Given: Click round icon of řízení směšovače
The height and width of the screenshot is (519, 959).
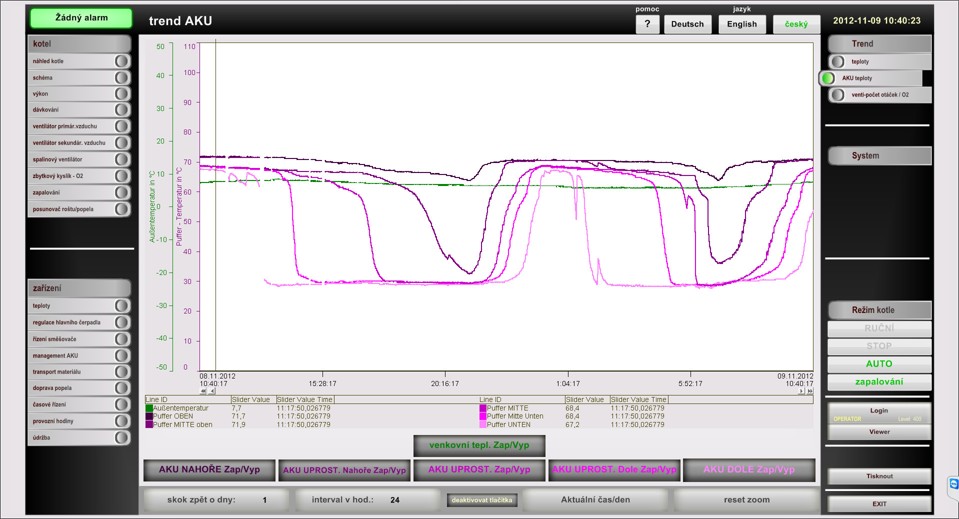Looking at the screenshot, I should 122,339.
